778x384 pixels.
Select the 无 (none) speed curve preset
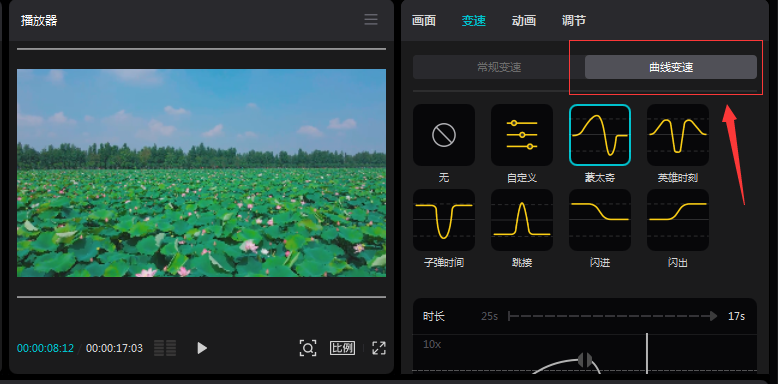tap(444, 135)
